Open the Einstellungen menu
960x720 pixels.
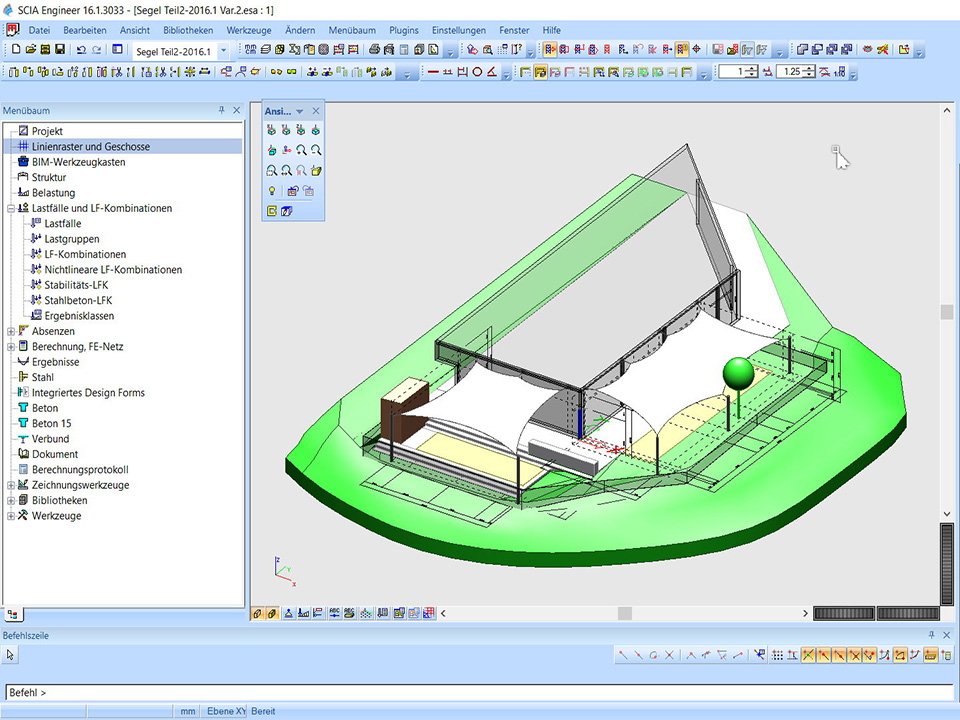click(459, 30)
